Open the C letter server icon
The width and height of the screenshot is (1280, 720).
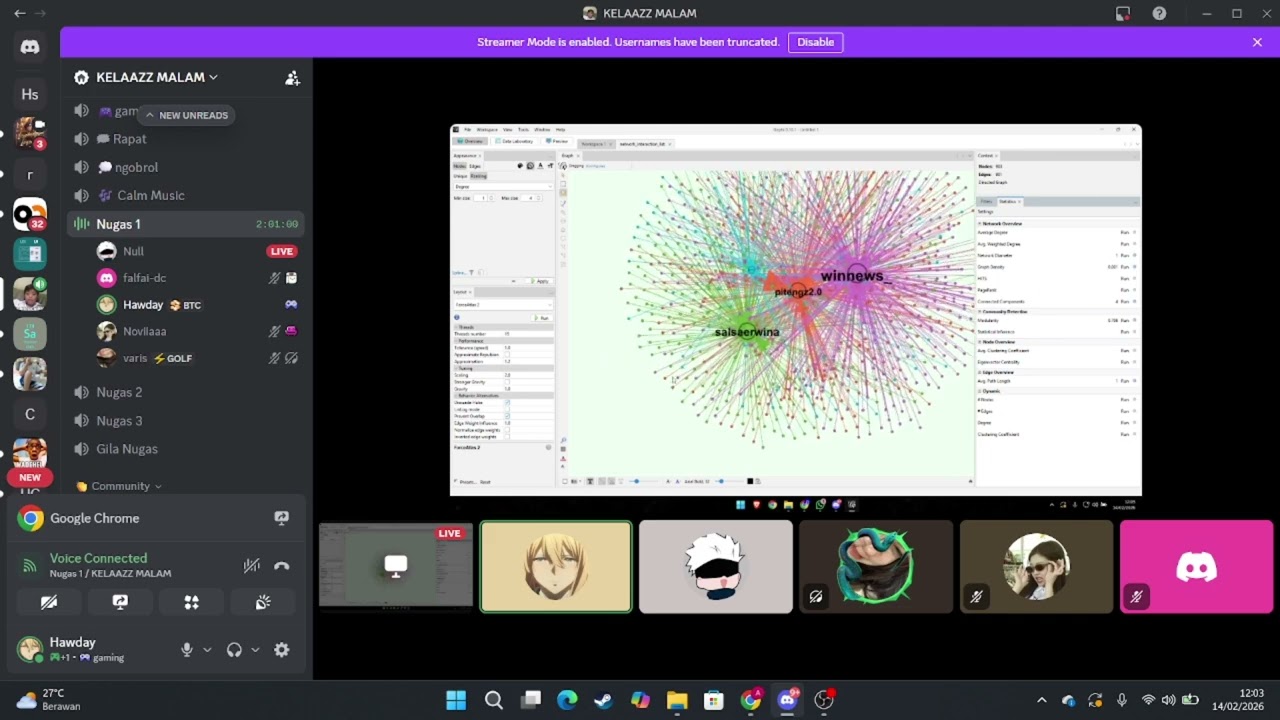pyautogui.click(x=30, y=414)
